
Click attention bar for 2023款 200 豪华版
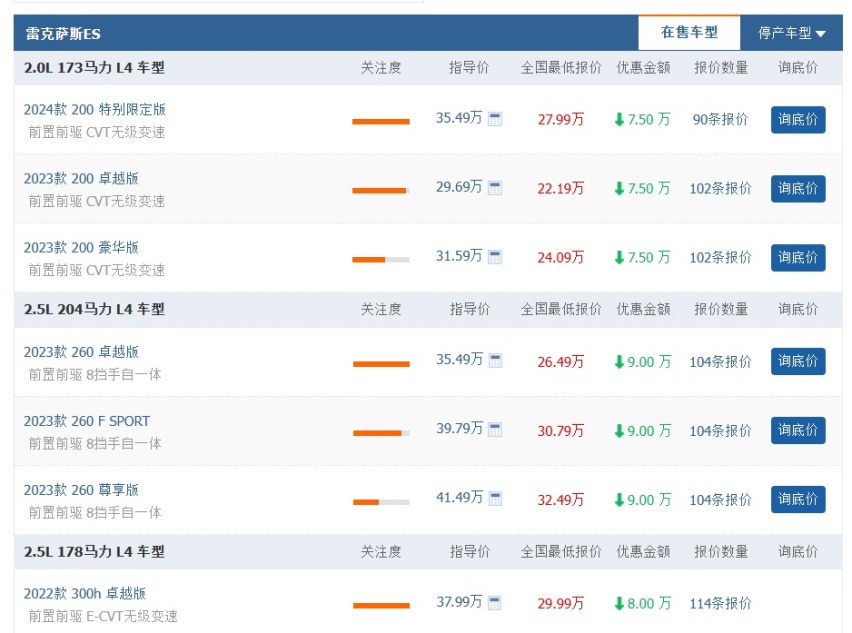click(380, 260)
